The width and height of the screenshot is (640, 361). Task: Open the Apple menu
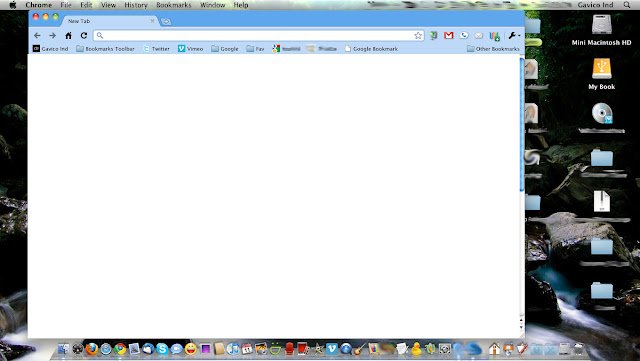(13, 5)
